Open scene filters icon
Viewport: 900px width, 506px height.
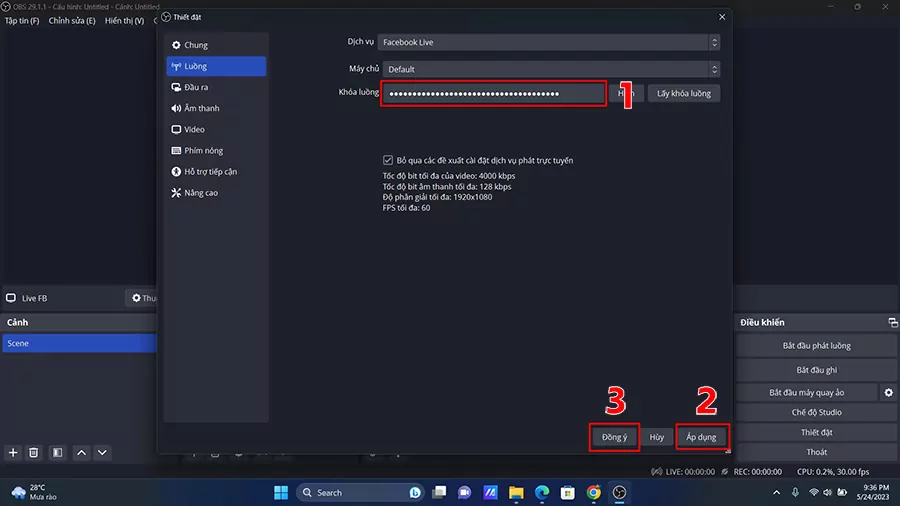pos(57,453)
